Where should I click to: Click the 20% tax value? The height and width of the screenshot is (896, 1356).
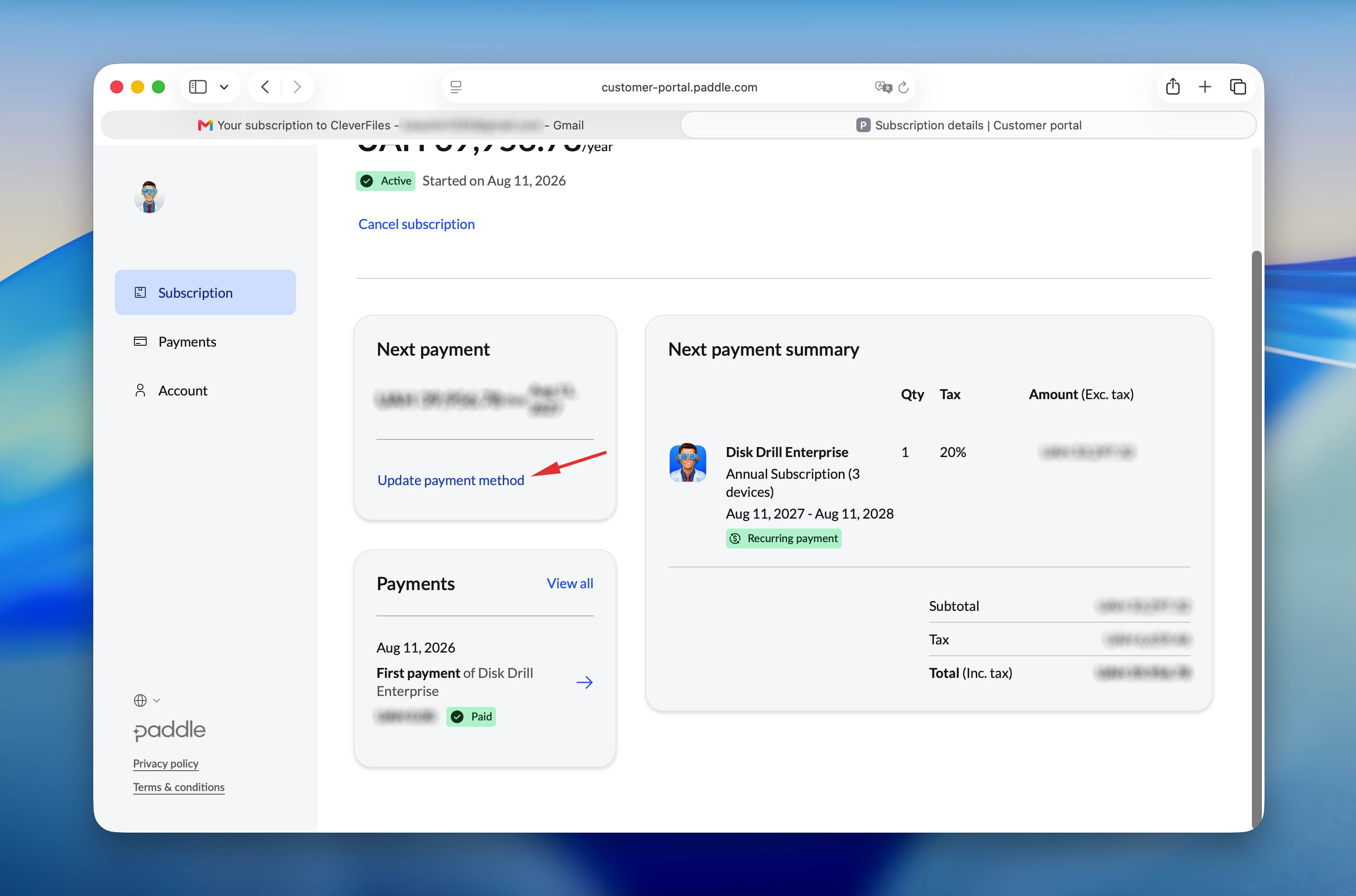tap(953, 452)
